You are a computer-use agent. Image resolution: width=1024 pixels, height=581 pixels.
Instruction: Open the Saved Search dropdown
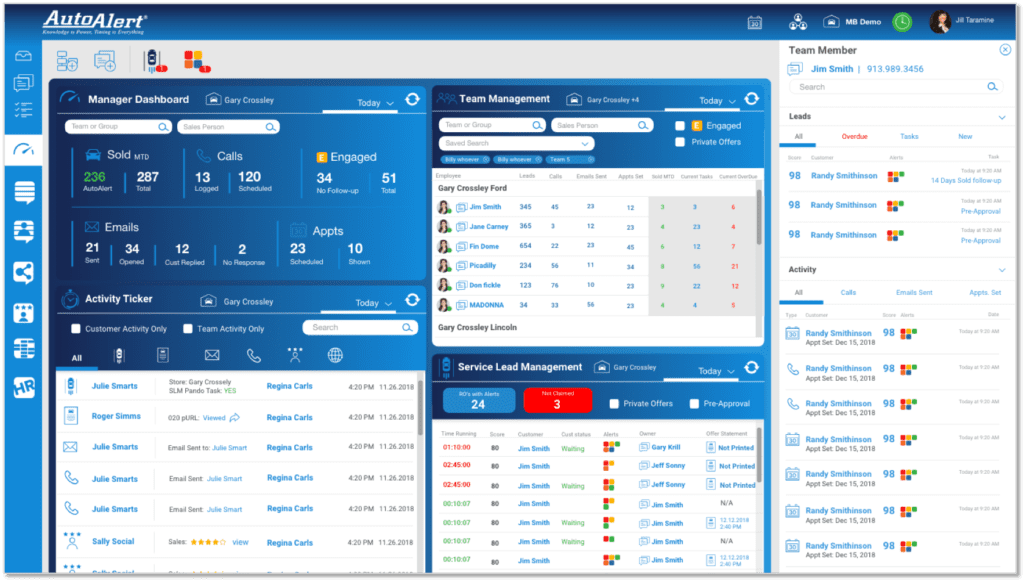(x=516, y=144)
